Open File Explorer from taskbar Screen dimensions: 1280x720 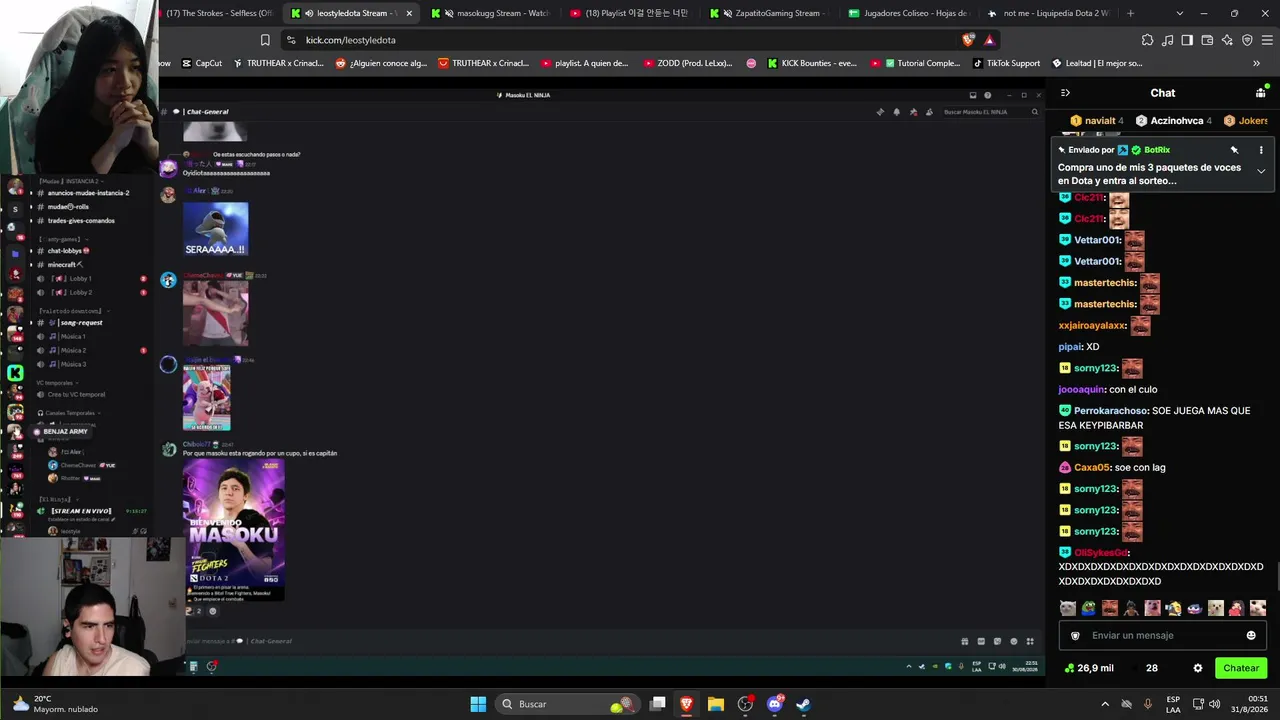pyautogui.click(x=716, y=704)
